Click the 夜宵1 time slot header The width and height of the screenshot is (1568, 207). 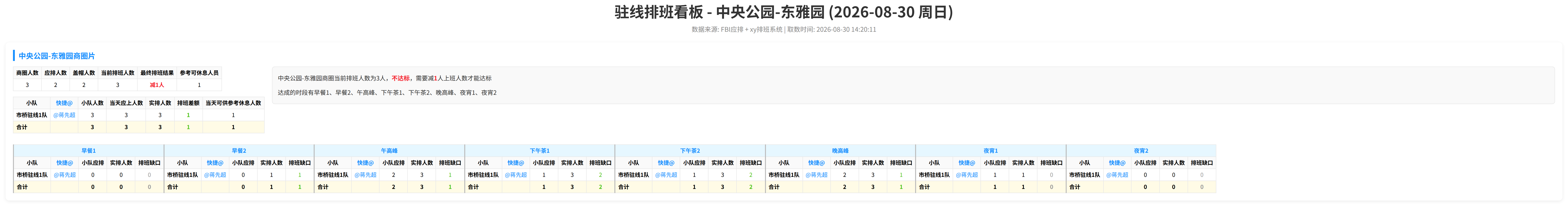tap(990, 151)
